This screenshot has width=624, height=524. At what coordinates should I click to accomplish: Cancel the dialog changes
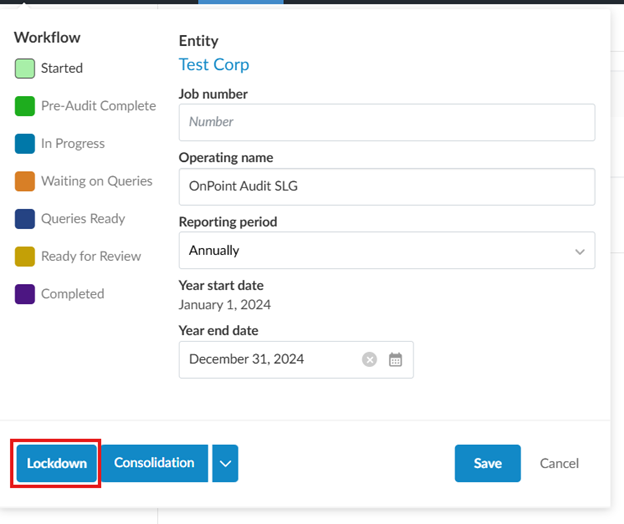coord(559,464)
